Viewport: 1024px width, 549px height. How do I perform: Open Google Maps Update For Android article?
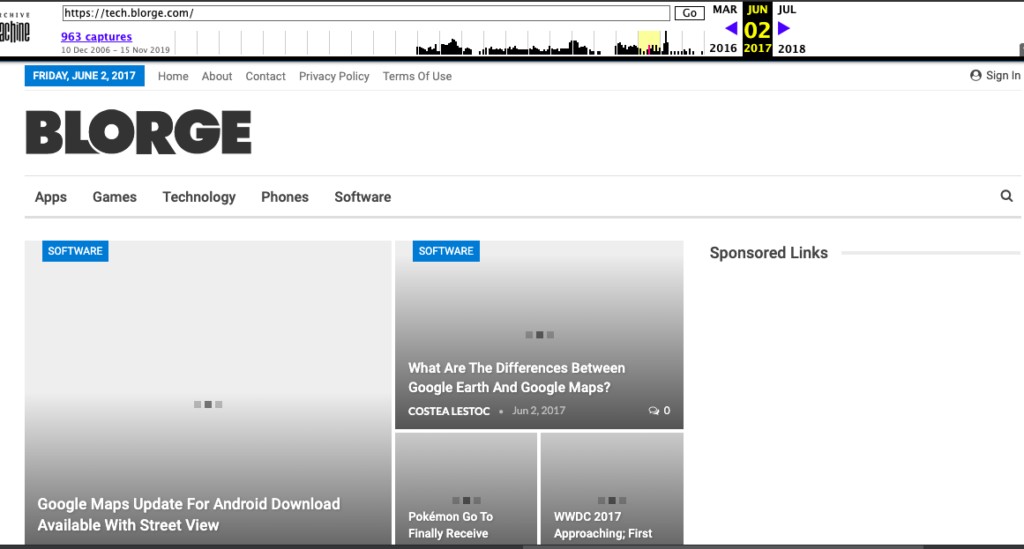[189, 514]
